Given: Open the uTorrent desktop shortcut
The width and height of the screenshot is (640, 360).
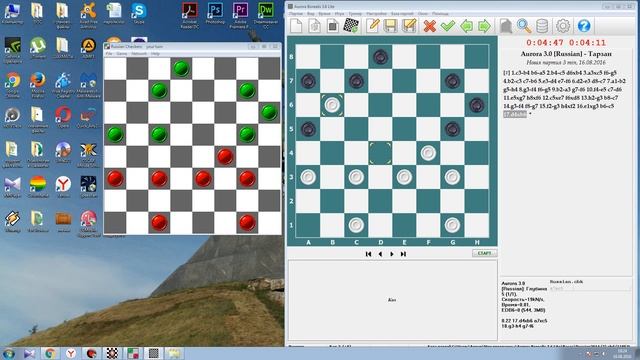Looking at the screenshot, I should point(38,49).
